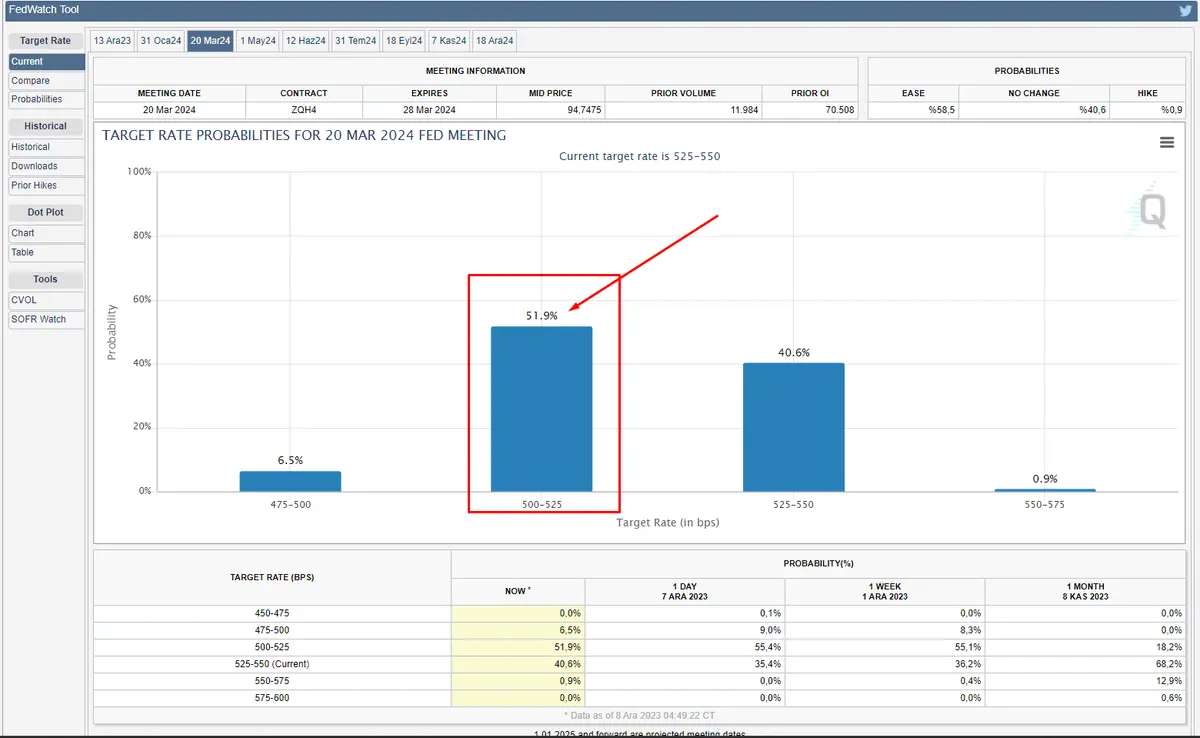This screenshot has height=738, width=1200.
Task: Show Prior Hikes page
Action: 35,185
